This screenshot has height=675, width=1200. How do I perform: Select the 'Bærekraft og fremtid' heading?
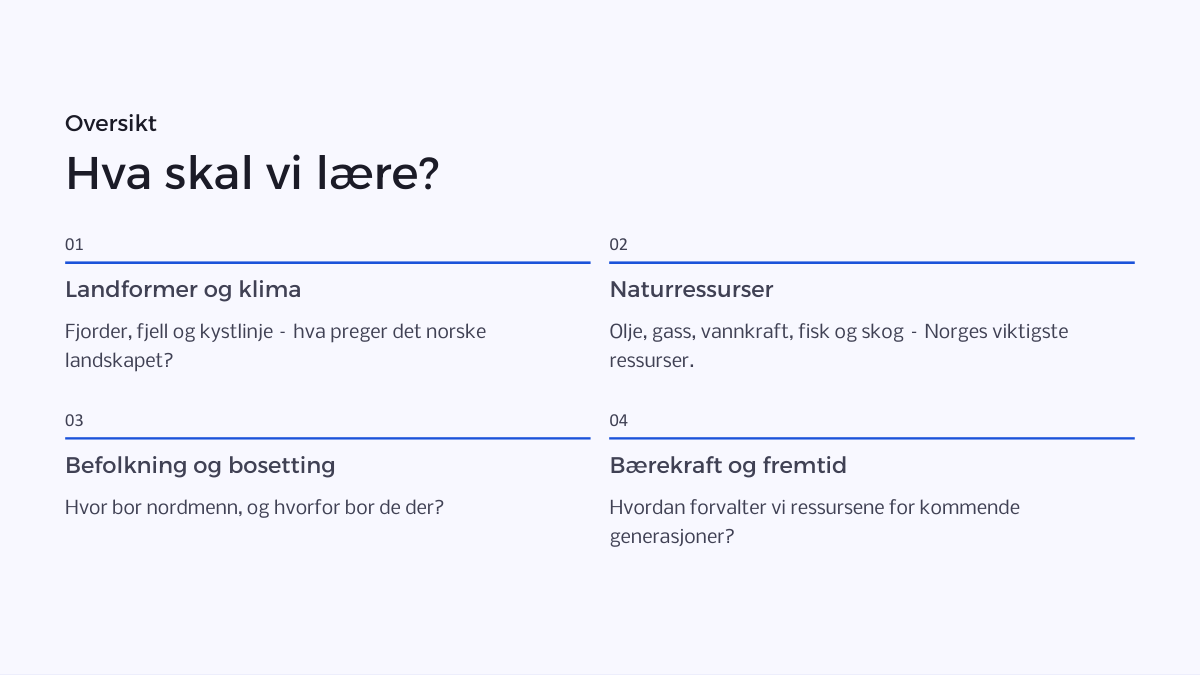pos(728,466)
